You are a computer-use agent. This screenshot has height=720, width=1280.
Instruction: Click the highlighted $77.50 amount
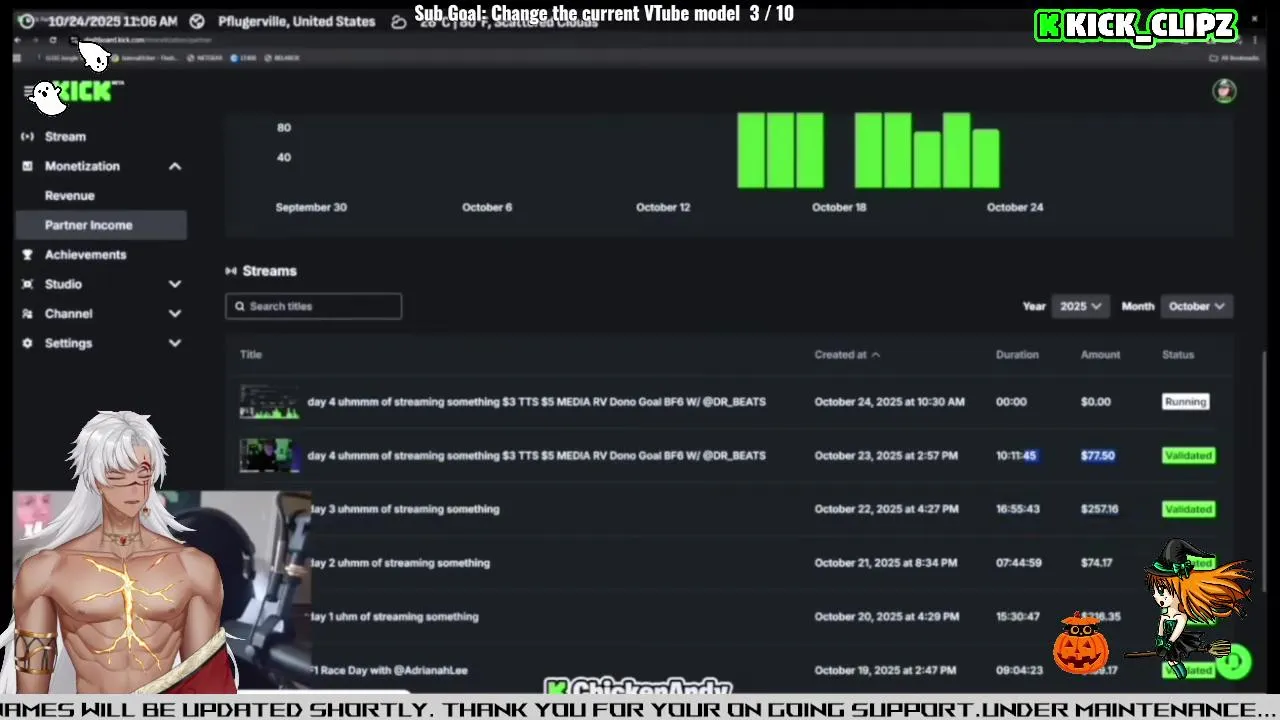[x=1097, y=456]
